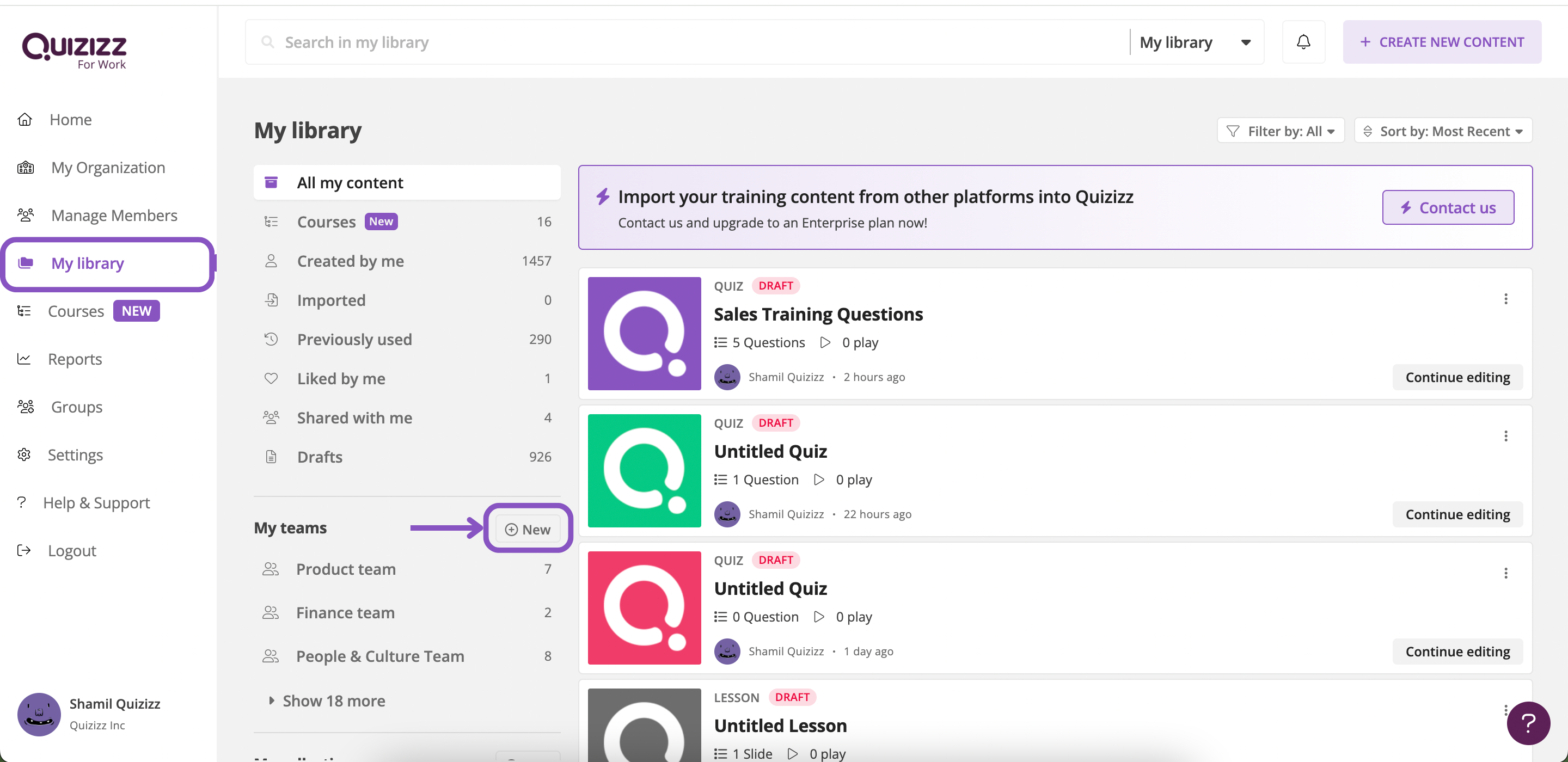Select Drafts in library categories

[320, 457]
